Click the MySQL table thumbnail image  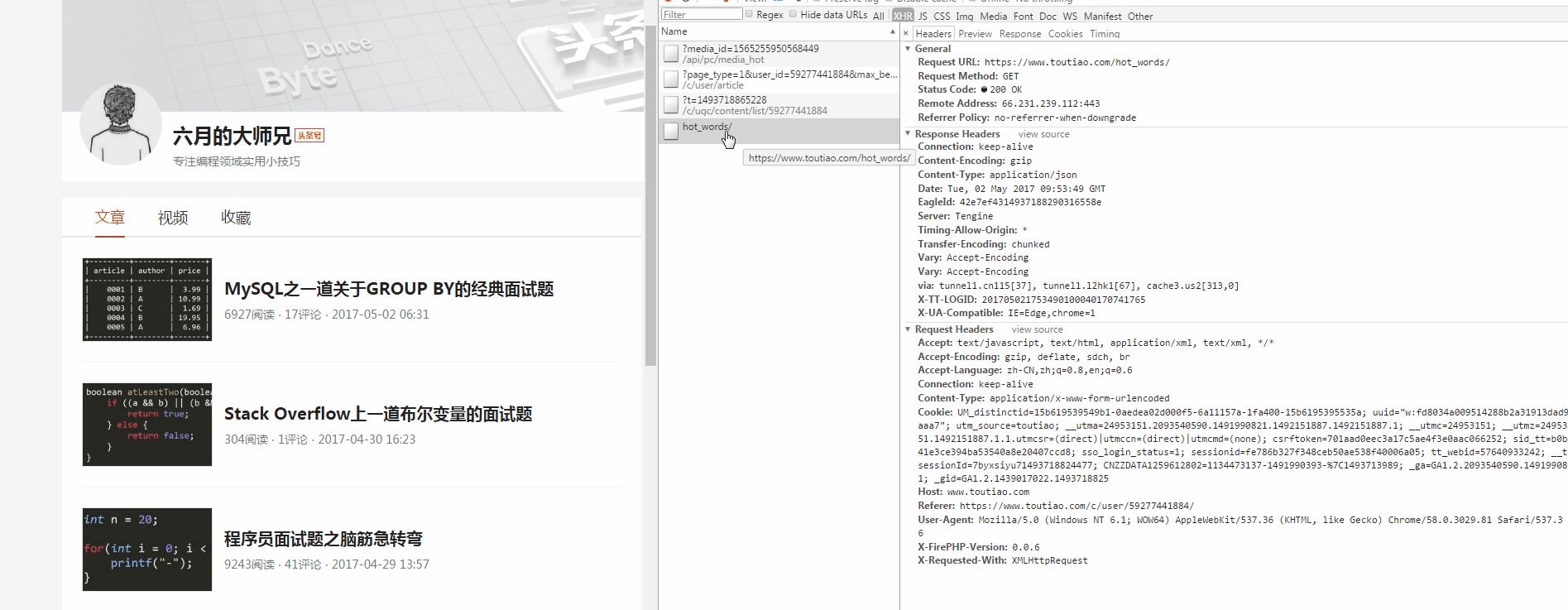pyautogui.click(x=147, y=300)
